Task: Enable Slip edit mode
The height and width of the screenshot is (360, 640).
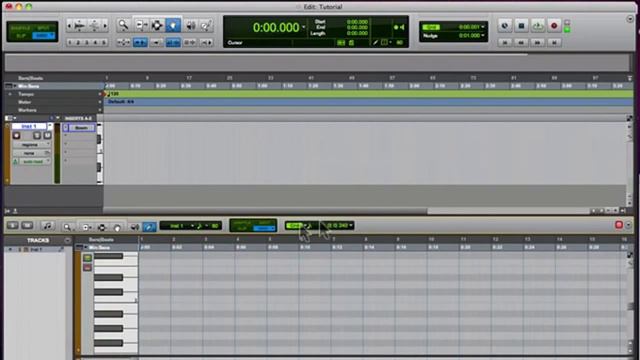Action: point(21,36)
